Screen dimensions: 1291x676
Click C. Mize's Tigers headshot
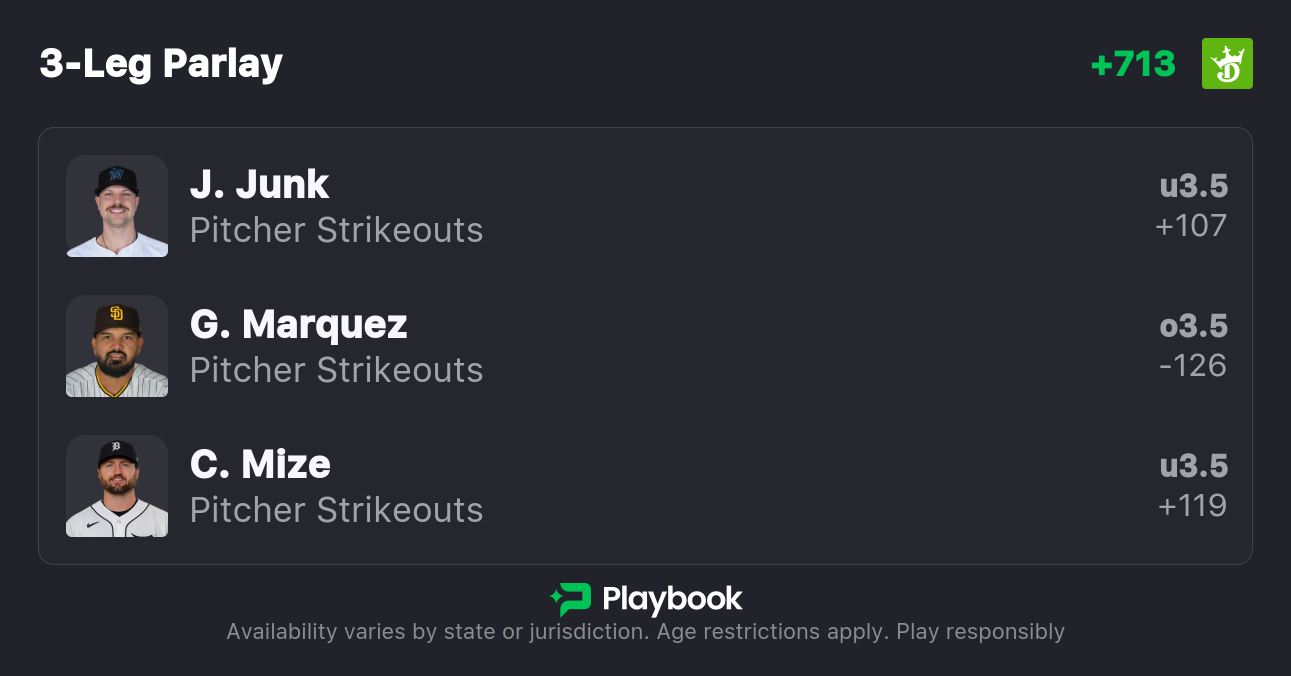pos(117,486)
